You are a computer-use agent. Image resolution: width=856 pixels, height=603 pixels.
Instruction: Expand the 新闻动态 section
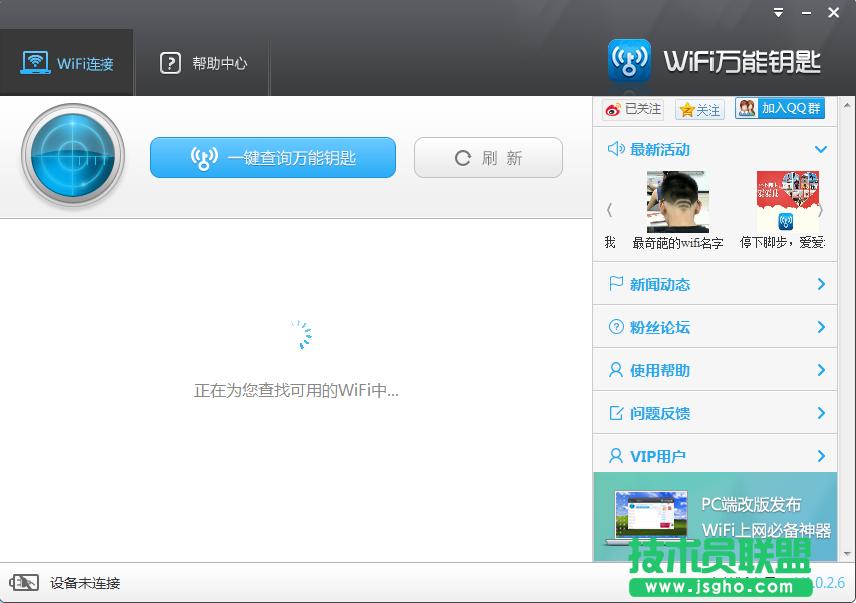[822, 284]
